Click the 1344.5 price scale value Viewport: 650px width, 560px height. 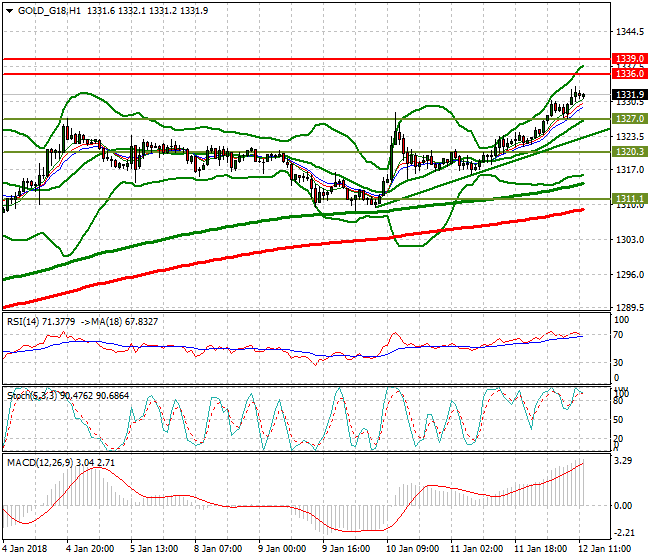[630, 32]
